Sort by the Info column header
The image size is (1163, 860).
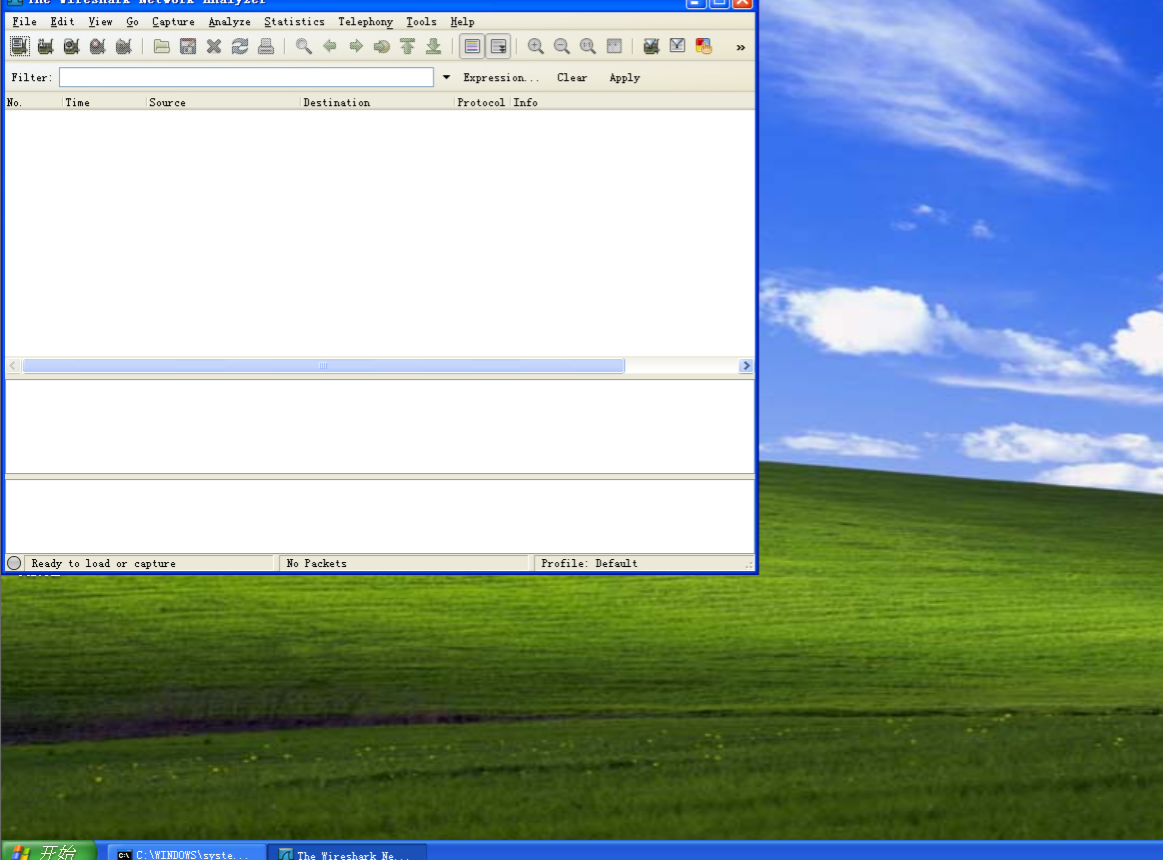pos(633,102)
